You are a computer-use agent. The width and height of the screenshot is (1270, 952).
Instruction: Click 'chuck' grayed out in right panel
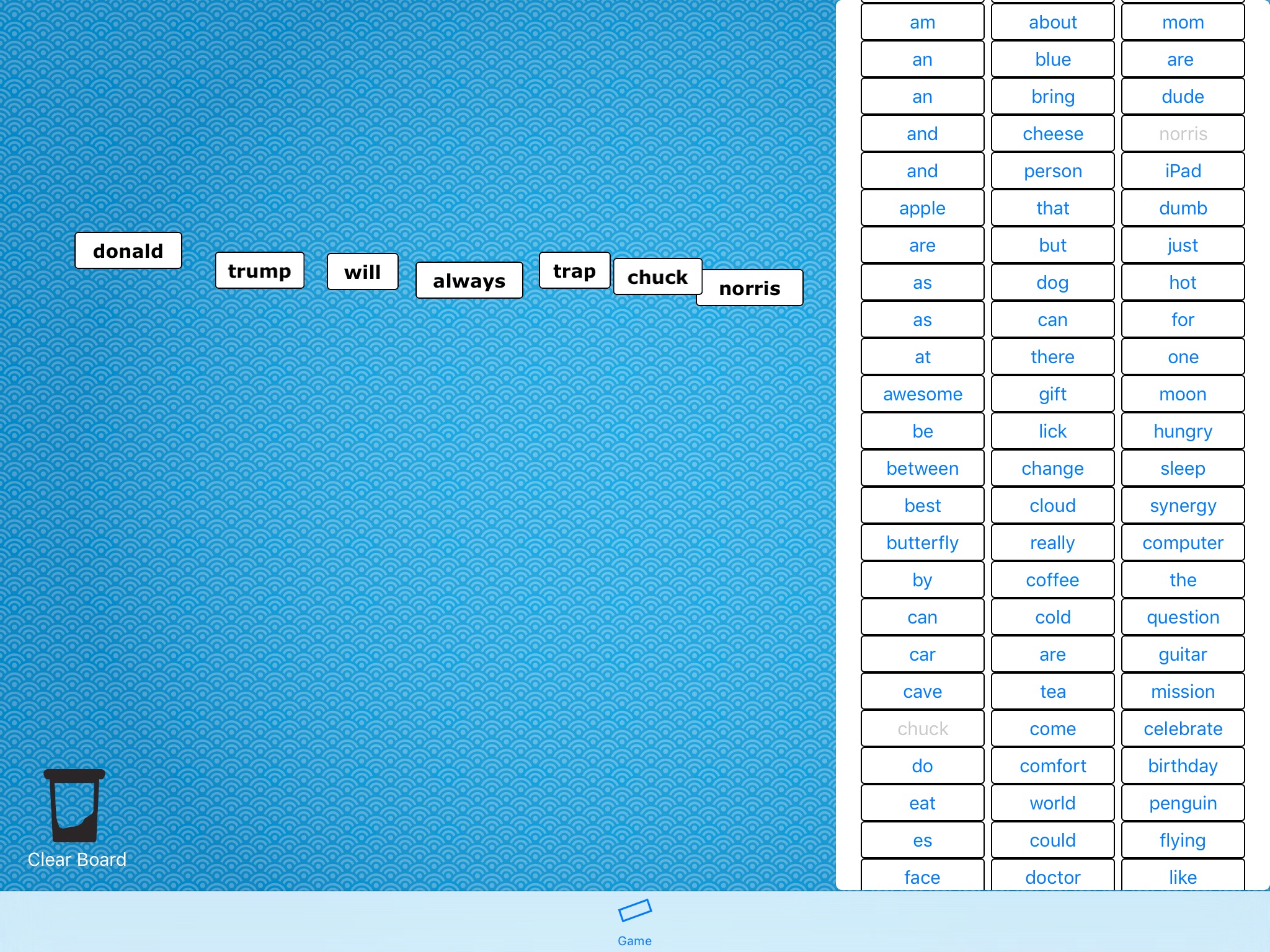[x=921, y=728]
